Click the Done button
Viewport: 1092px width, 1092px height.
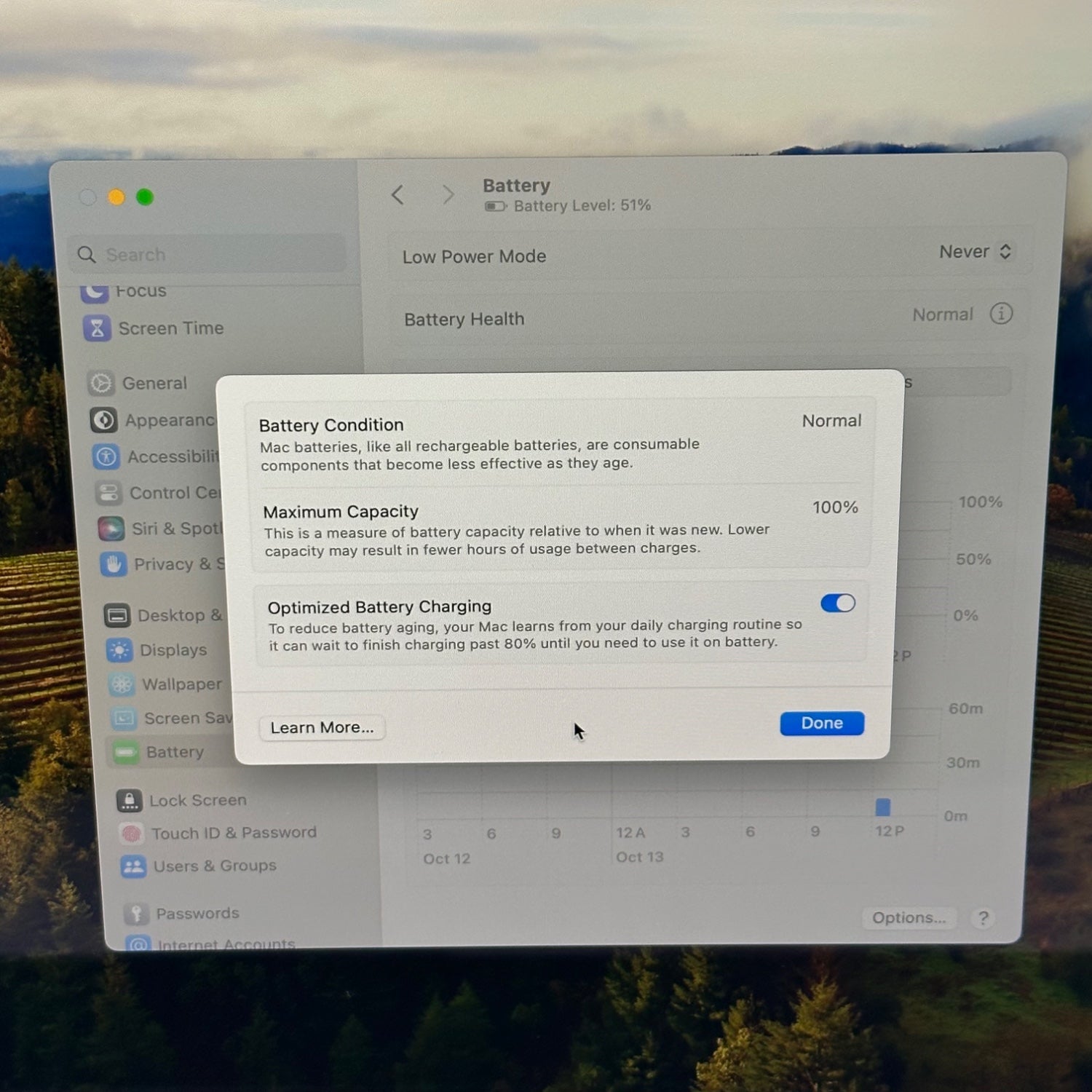[x=822, y=723]
